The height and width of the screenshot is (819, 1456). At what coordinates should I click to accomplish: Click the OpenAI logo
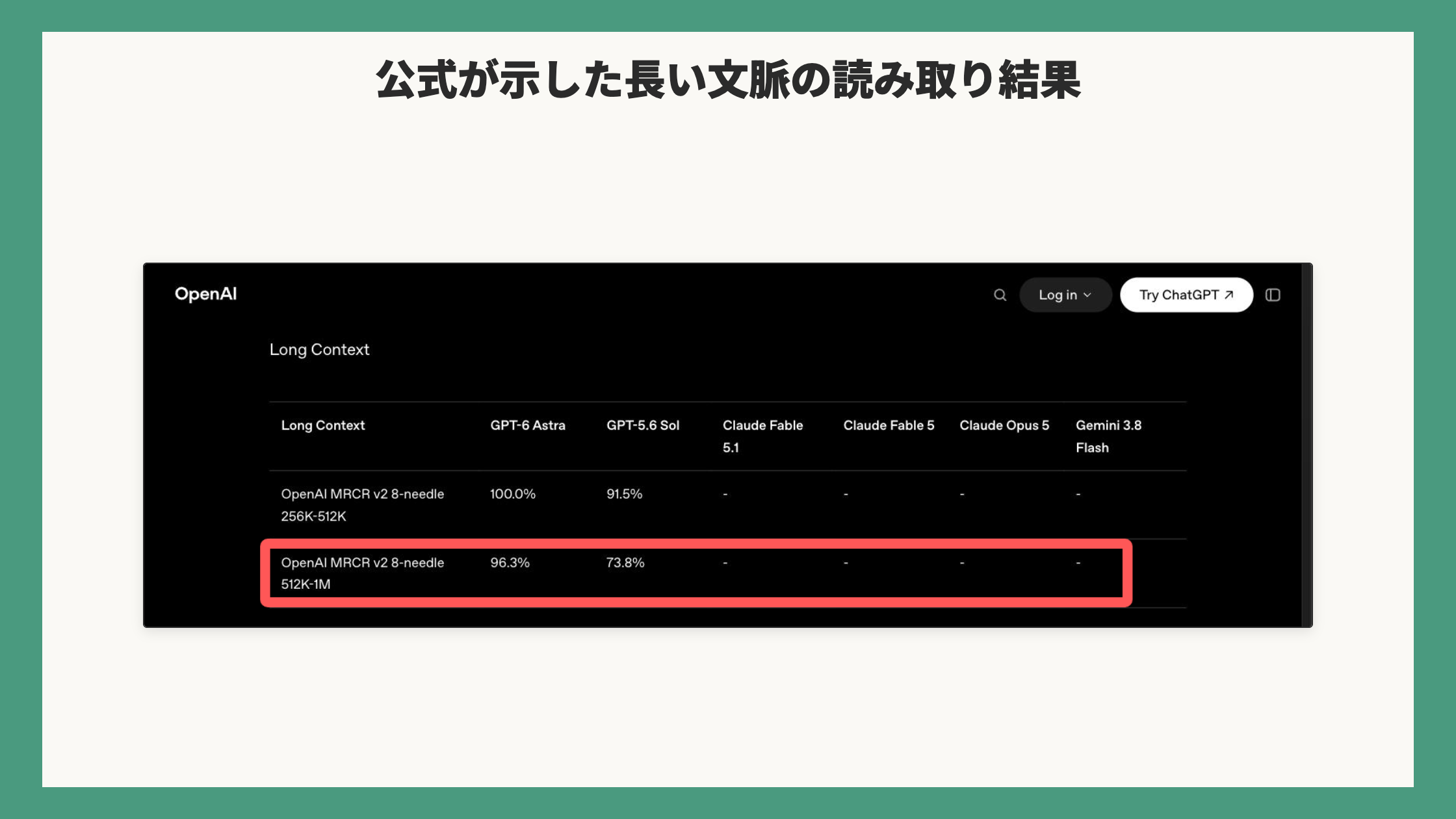point(205,294)
